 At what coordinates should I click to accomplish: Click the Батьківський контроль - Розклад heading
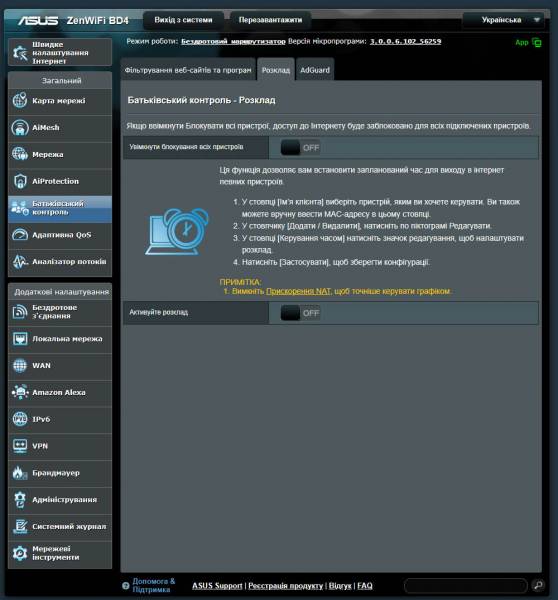click(x=201, y=100)
